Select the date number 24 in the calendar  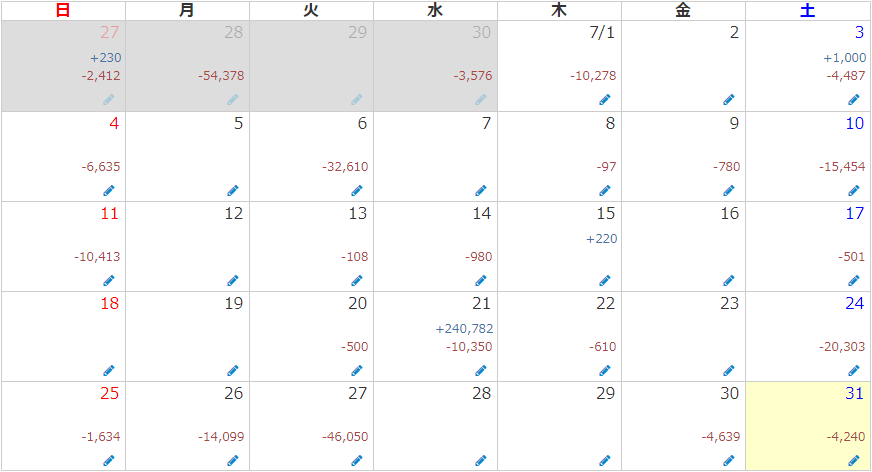click(x=854, y=304)
